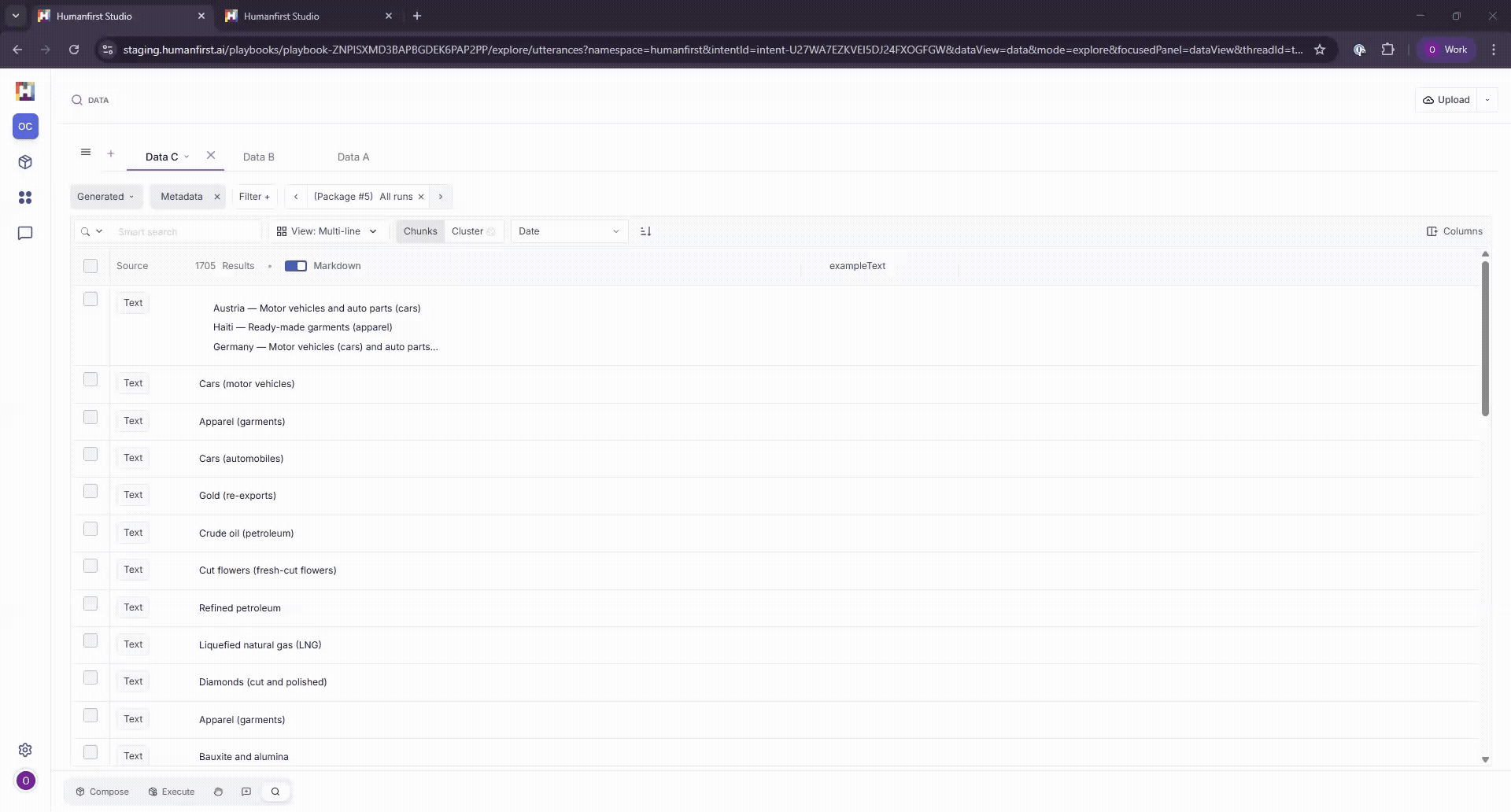
Task: Toggle the Markdown switch
Action: (295, 266)
